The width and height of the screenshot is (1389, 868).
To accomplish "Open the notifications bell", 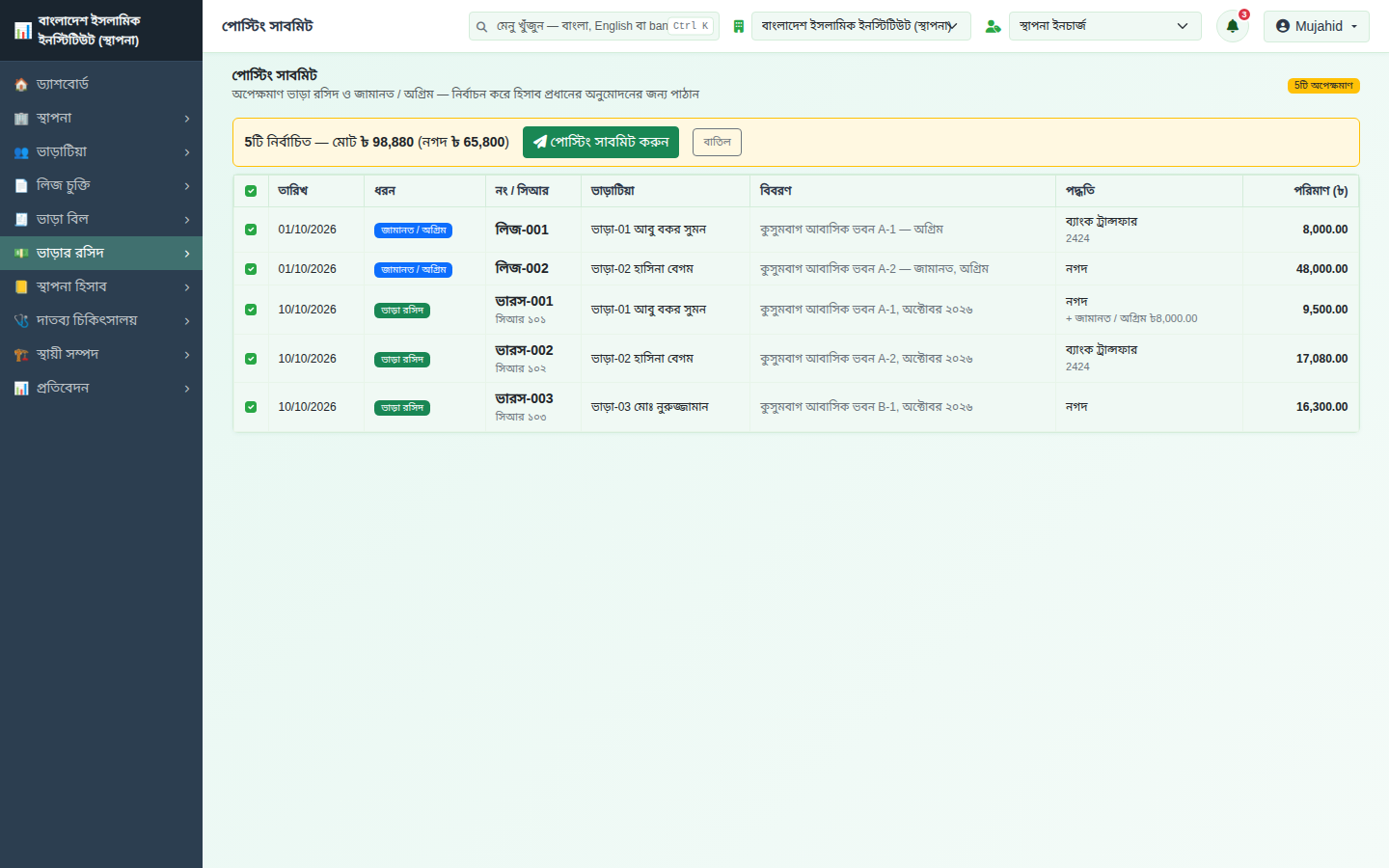I will [1233, 26].
